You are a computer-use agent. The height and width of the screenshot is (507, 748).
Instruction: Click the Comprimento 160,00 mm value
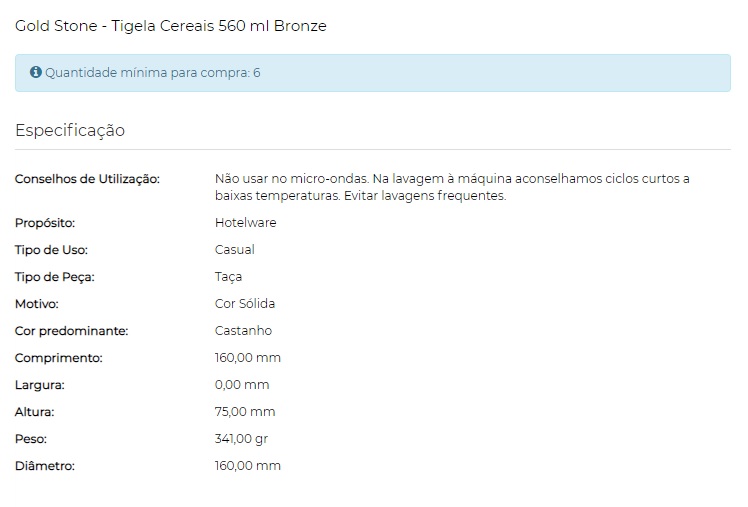tap(248, 358)
